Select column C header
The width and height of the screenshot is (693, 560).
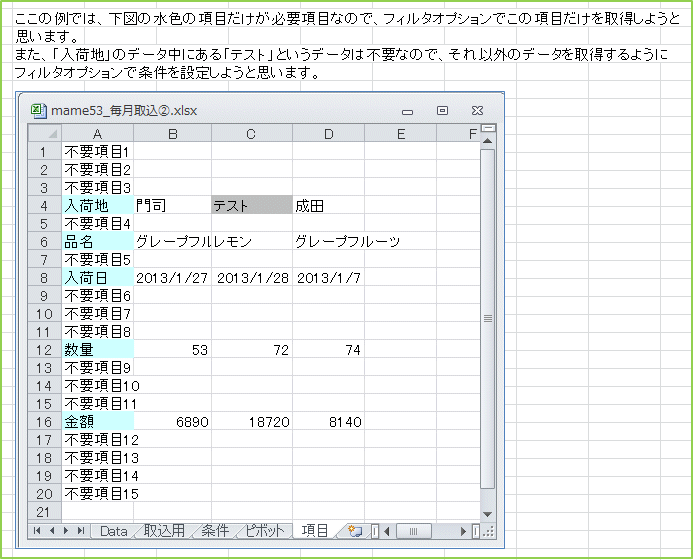tap(251, 133)
